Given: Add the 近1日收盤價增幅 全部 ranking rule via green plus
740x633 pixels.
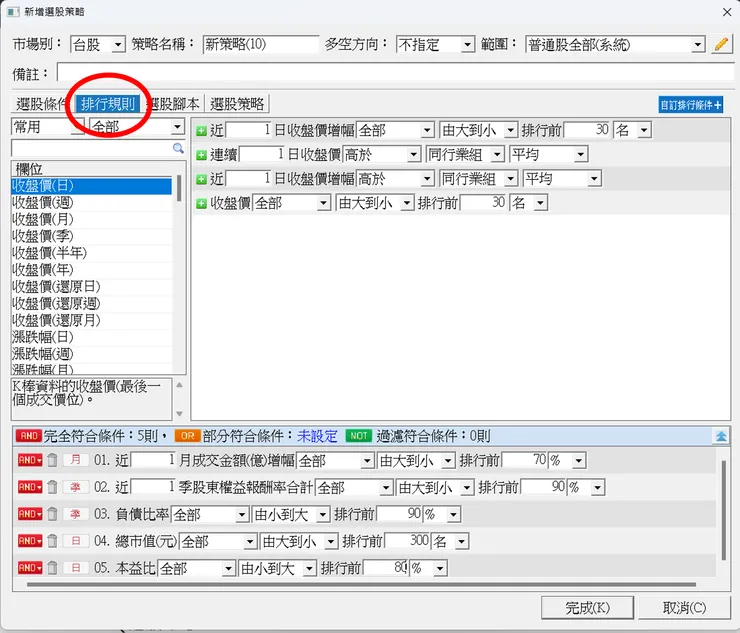Looking at the screenshot, I should coord(202,131).
